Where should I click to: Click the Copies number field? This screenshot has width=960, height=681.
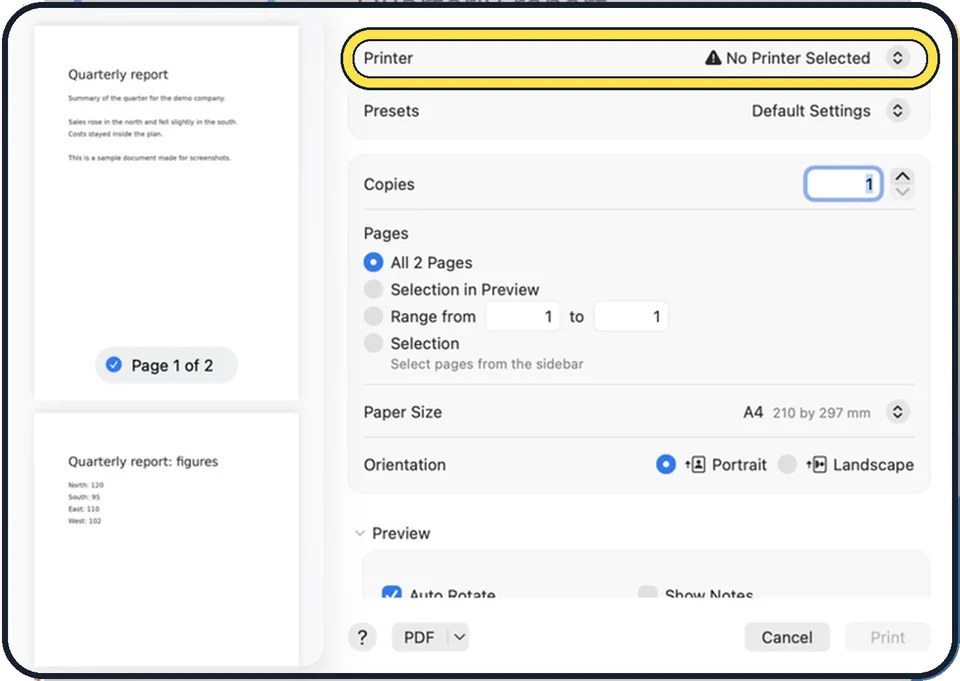click(843, 184)
